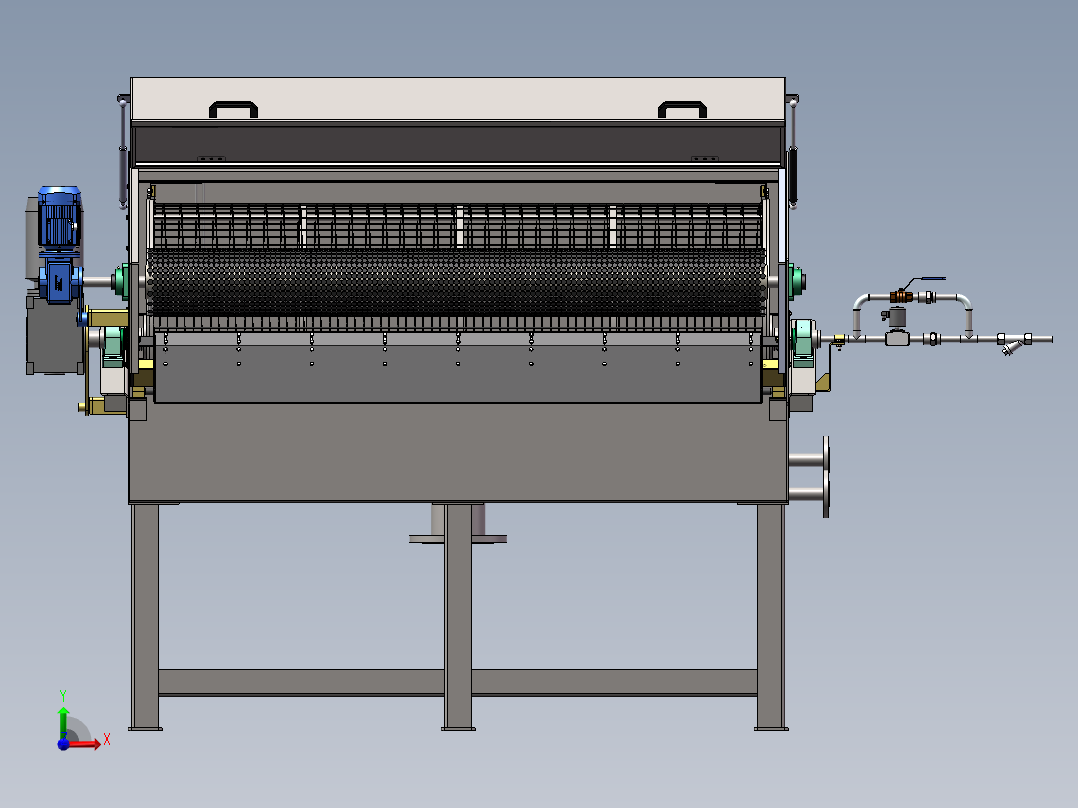Select the brass ball valve on bypass pipe
Screen dimensions: 1078x808
point(901,297)
